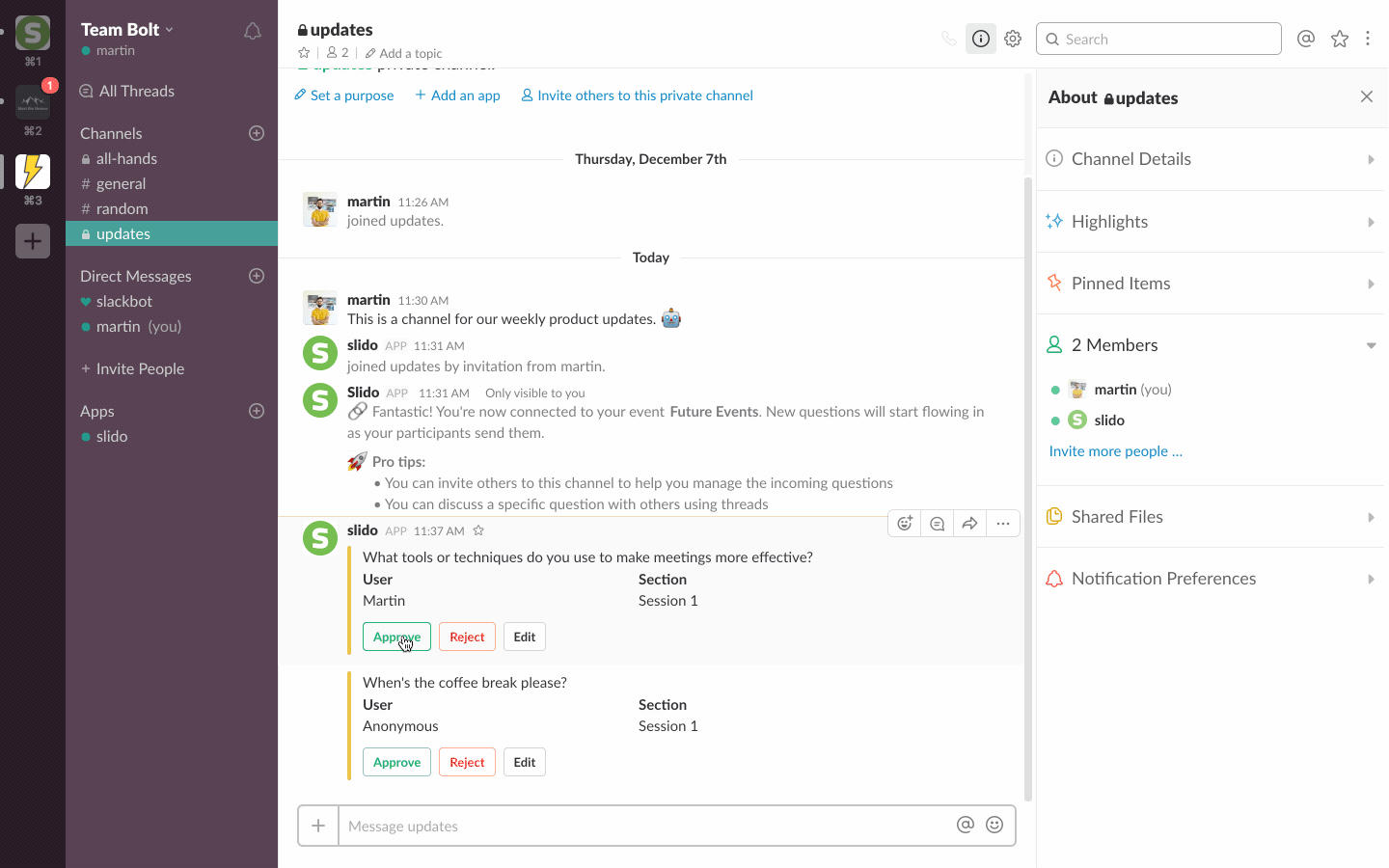Show more message actions ellipsis
Viewport: 1389px width, 868px height.
coord(1003,524)
